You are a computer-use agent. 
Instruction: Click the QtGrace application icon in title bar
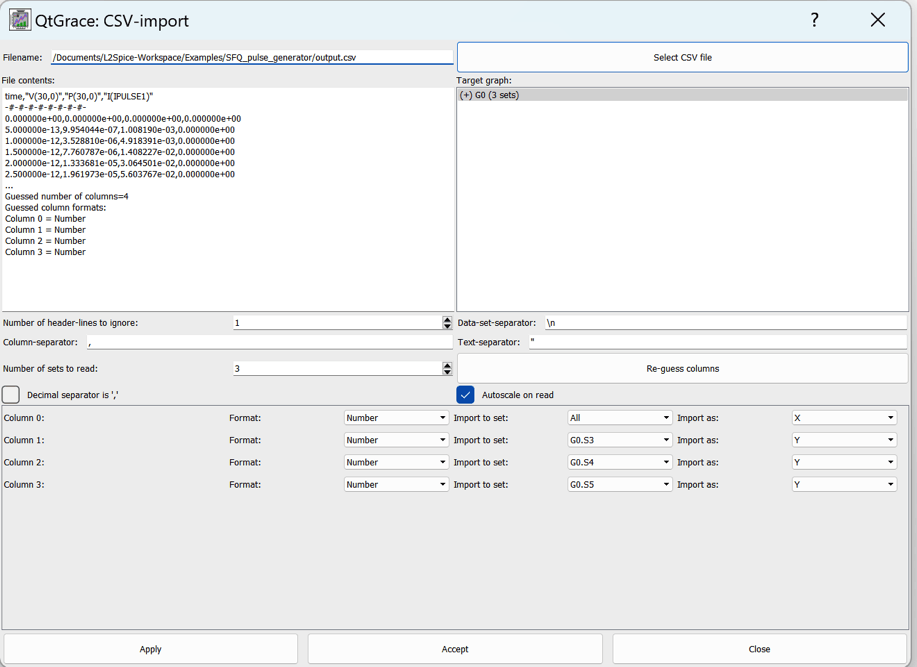pos(20,20)
